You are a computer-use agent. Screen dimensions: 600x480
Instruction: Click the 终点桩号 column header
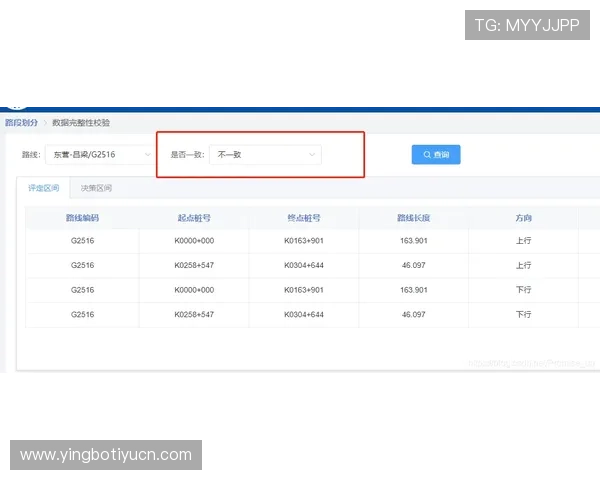tap(304, 218)
